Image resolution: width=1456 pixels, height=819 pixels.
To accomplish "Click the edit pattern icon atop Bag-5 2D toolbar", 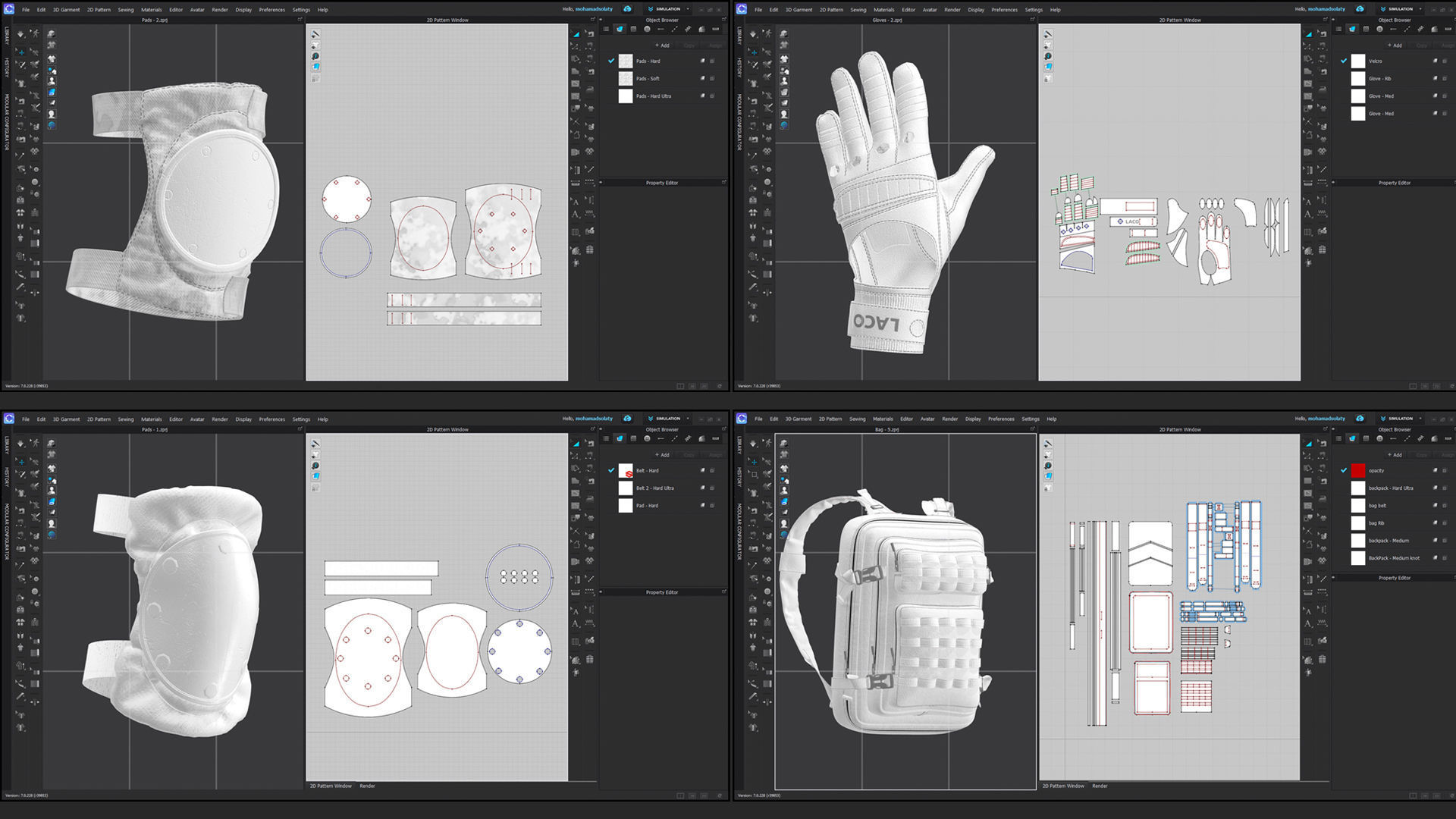I will tap(1048, 444).
